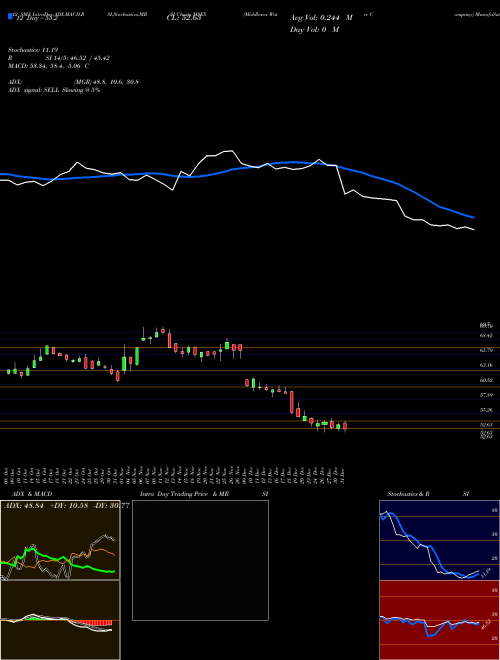
Task: Click the MACD histogram chart panel
Action: [x=60, y=620]
